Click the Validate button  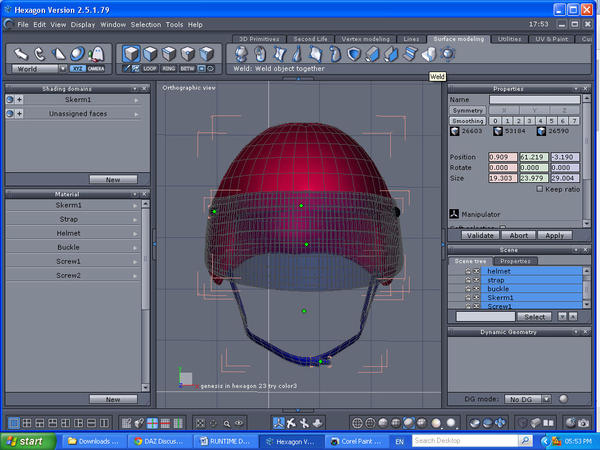pyautogui.click(x=479, y=235)
